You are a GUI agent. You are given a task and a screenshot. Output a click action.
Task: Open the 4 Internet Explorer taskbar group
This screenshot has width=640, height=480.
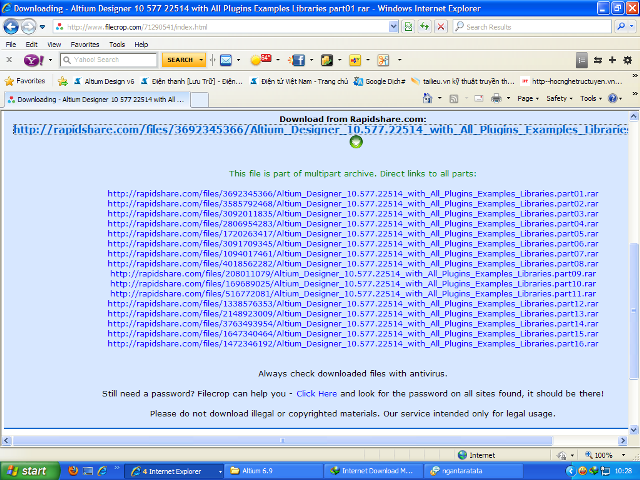(x=174, y=471)
